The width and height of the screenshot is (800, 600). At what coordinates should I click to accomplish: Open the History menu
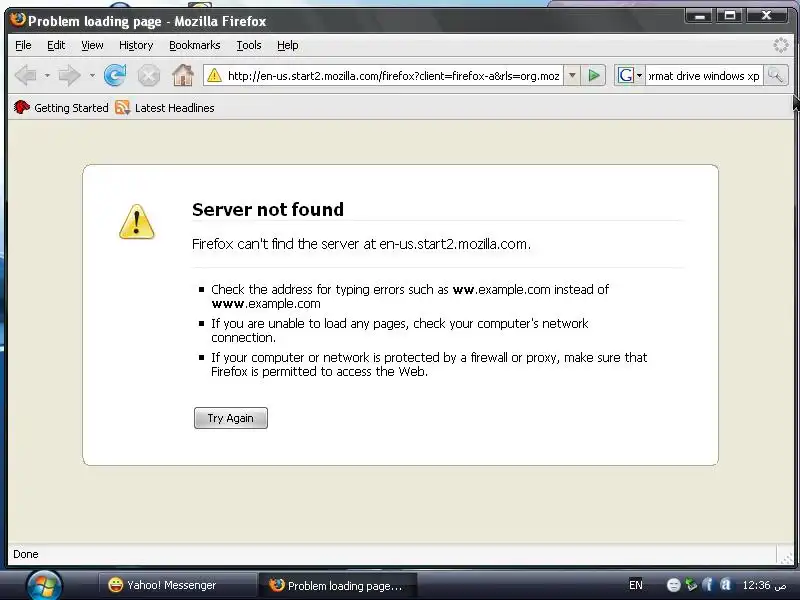point(136,45)
